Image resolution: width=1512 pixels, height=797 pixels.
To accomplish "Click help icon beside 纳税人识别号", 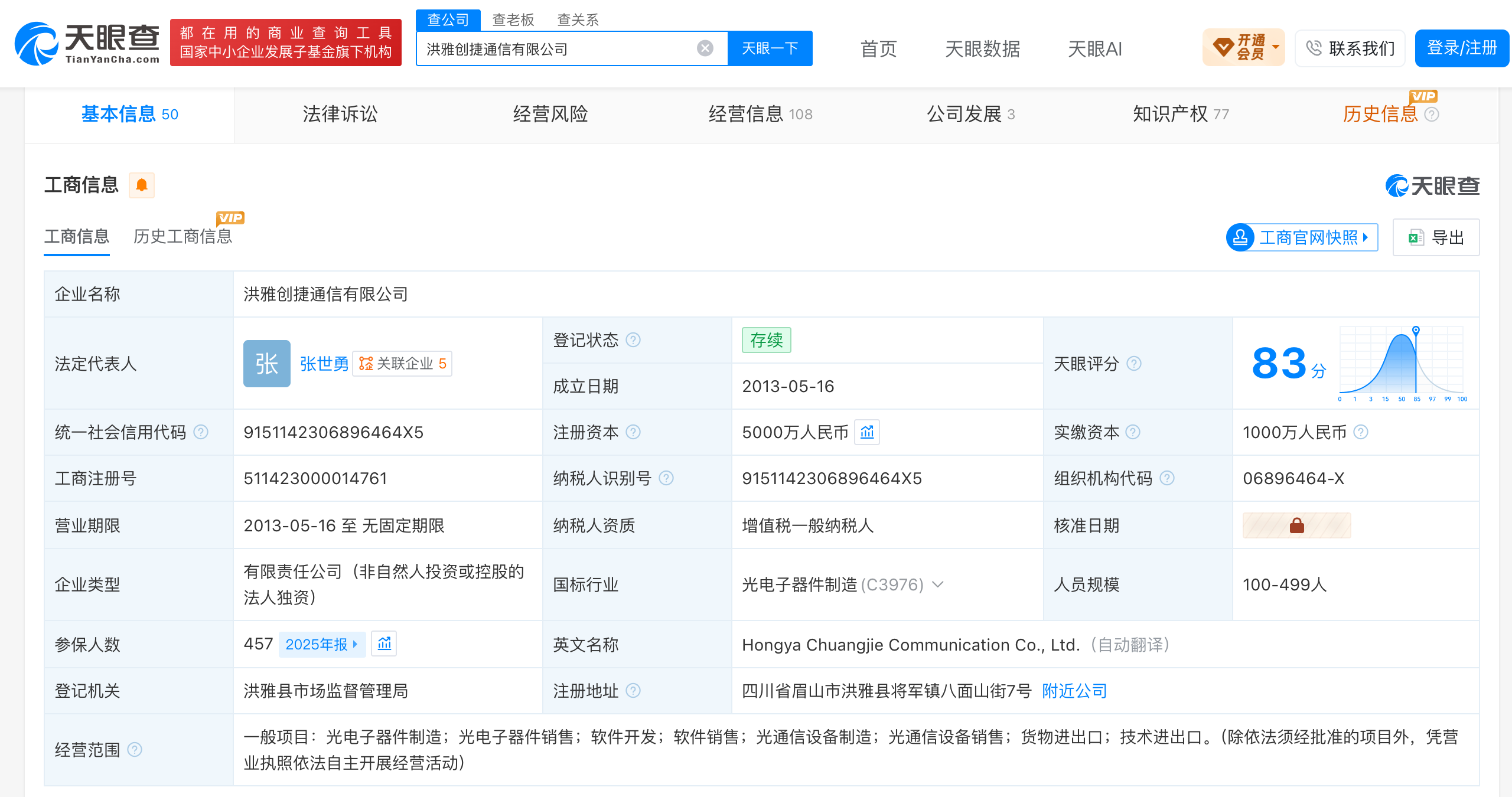I will click(666, 478).
